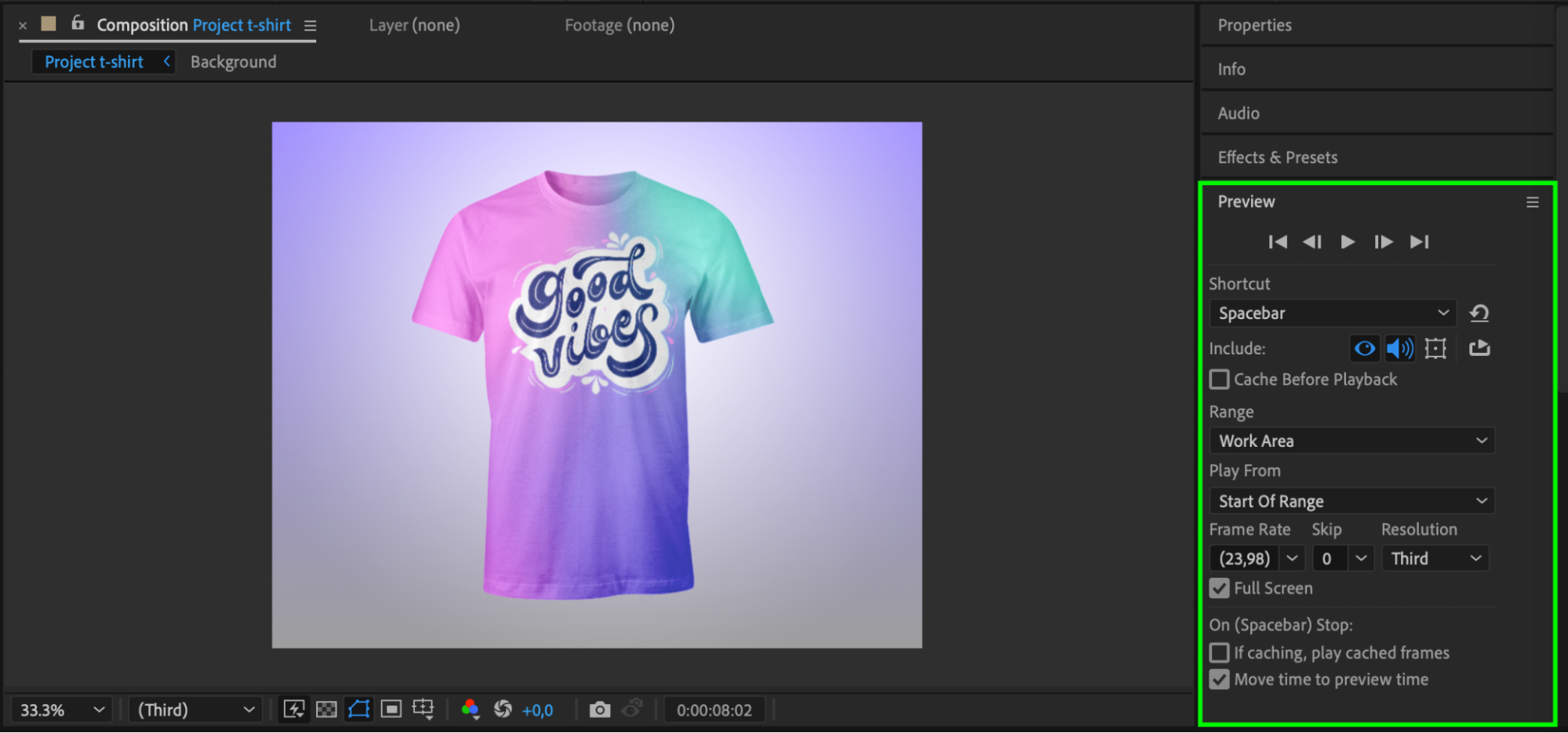This screenshot has height=733, width=1568.
Task: Click the composition label color swatch
Action: point(49,24)
